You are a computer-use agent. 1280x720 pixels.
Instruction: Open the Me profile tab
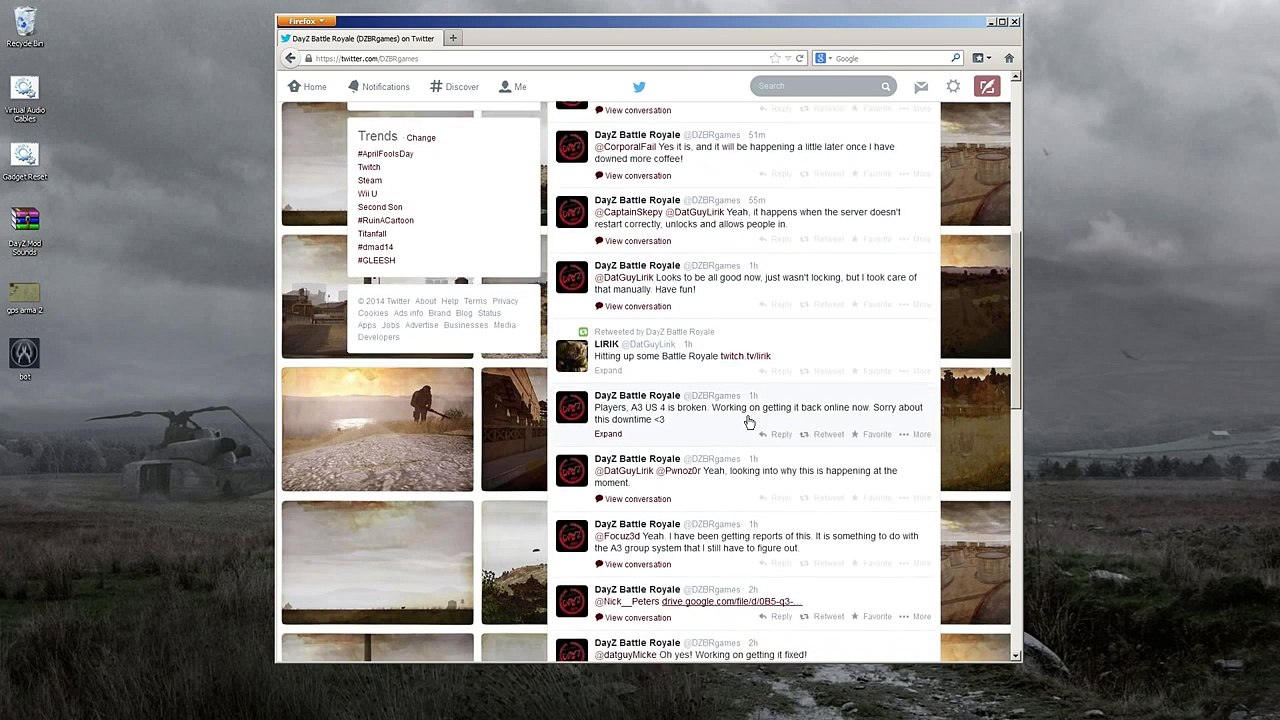tap(513, 87)
